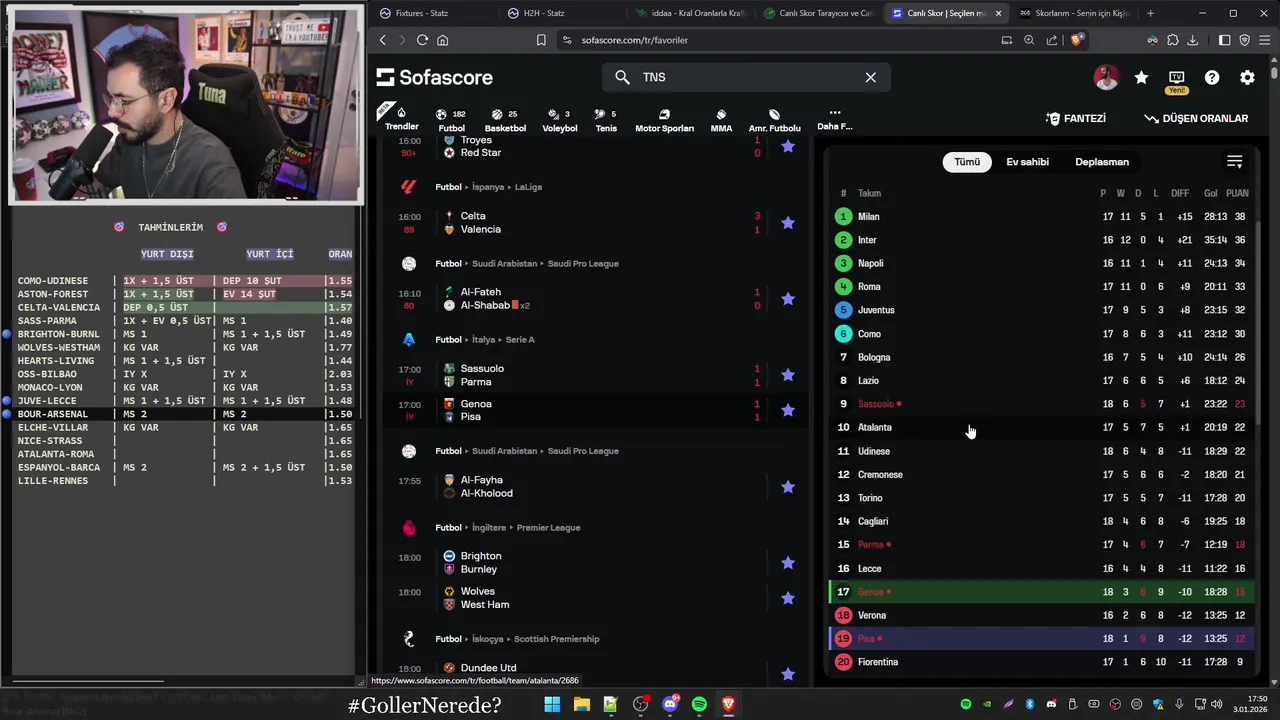
Task: Open Sofascore settings gear
Action: tap(1247, 77)
